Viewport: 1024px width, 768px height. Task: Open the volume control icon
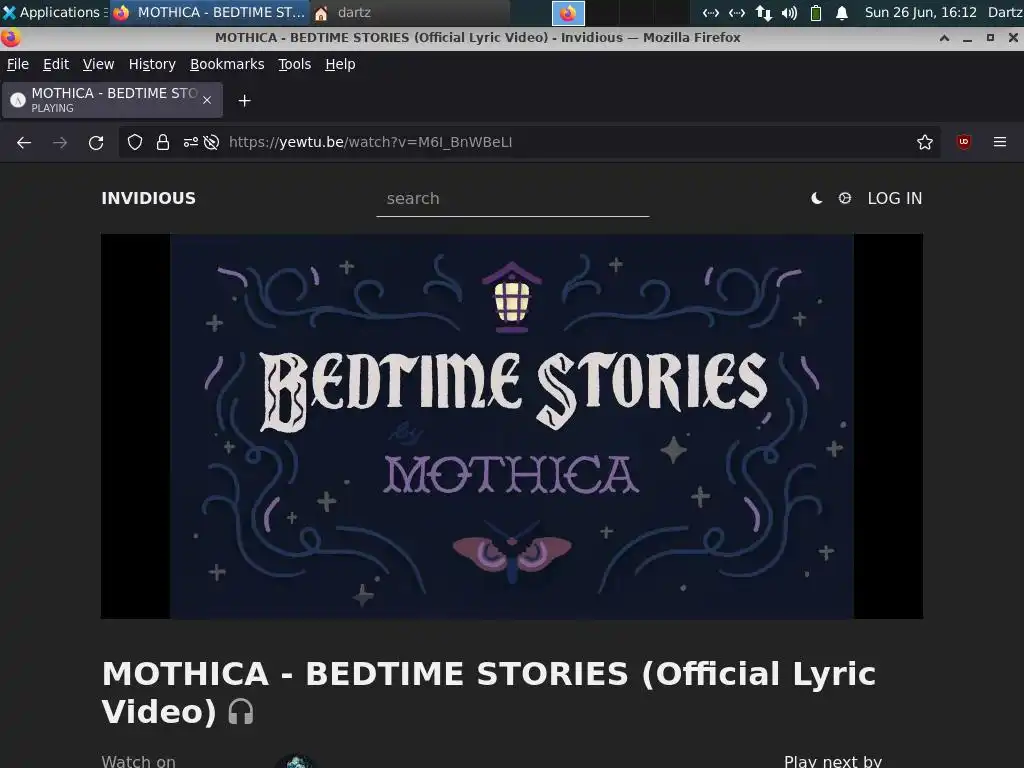point(790,13)
